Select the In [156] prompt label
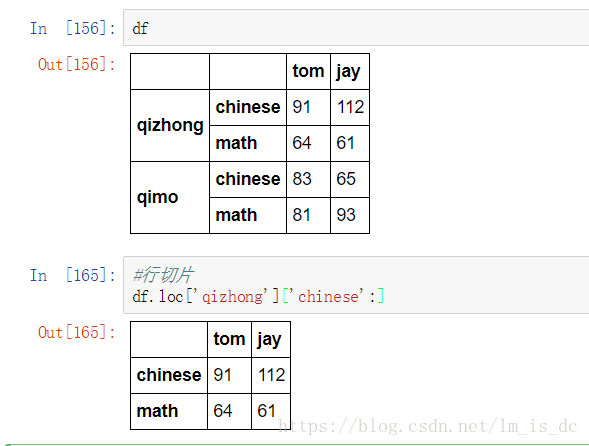589x446 pixels. 73,28
